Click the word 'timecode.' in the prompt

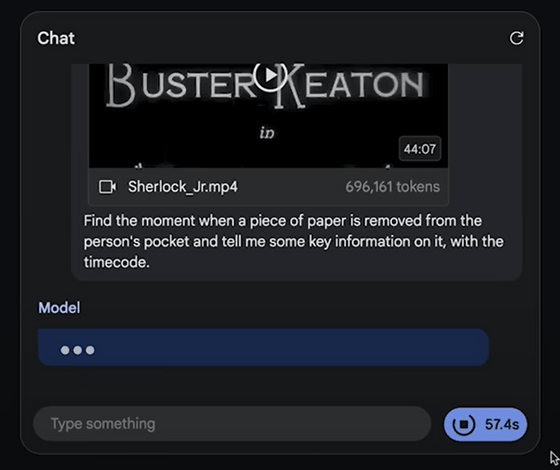[116, 262]
